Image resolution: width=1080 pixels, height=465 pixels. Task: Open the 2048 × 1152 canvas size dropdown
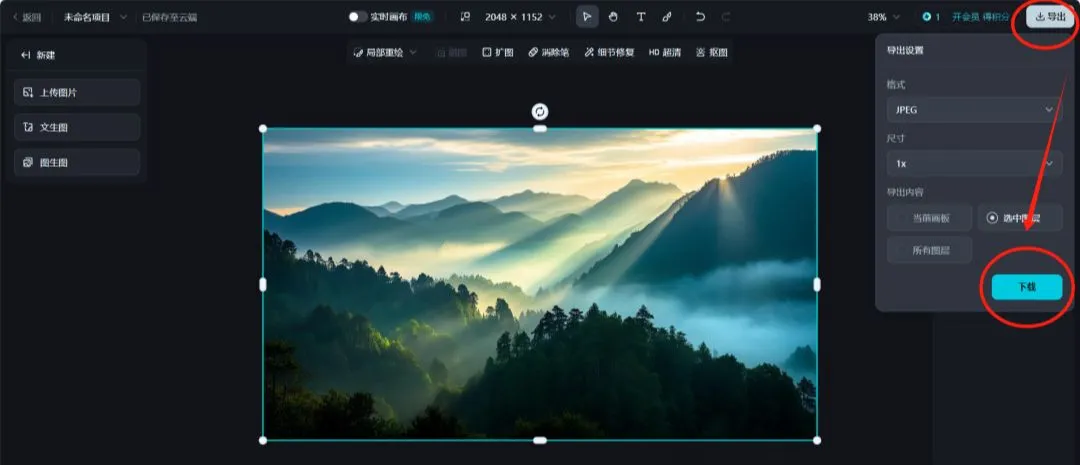point(520,17)
